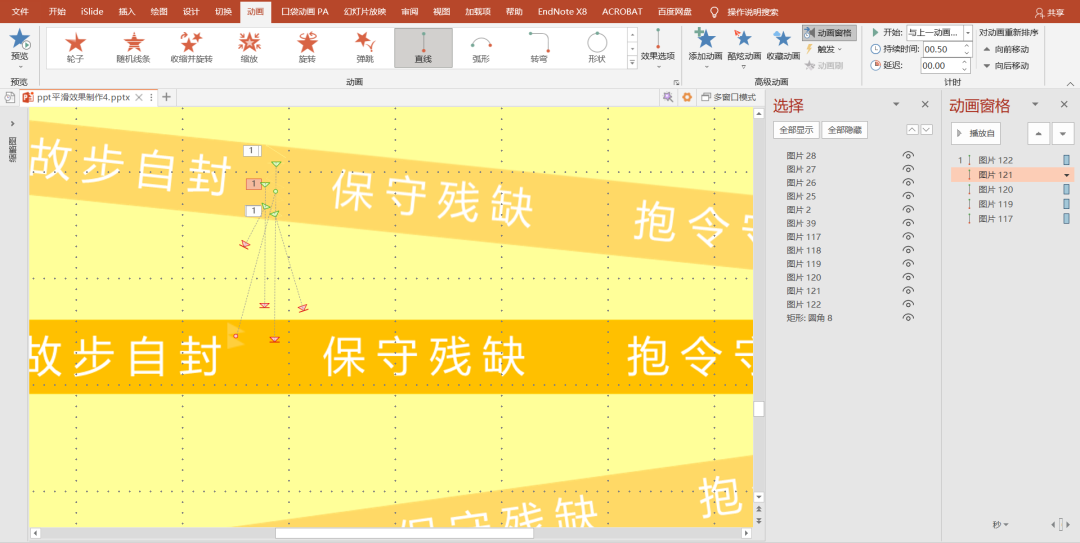This screenshot has height=543, width=1080.
Task: Toggle visibility of 图片 119
Action: pyautogui.click(x=908, y=264)
